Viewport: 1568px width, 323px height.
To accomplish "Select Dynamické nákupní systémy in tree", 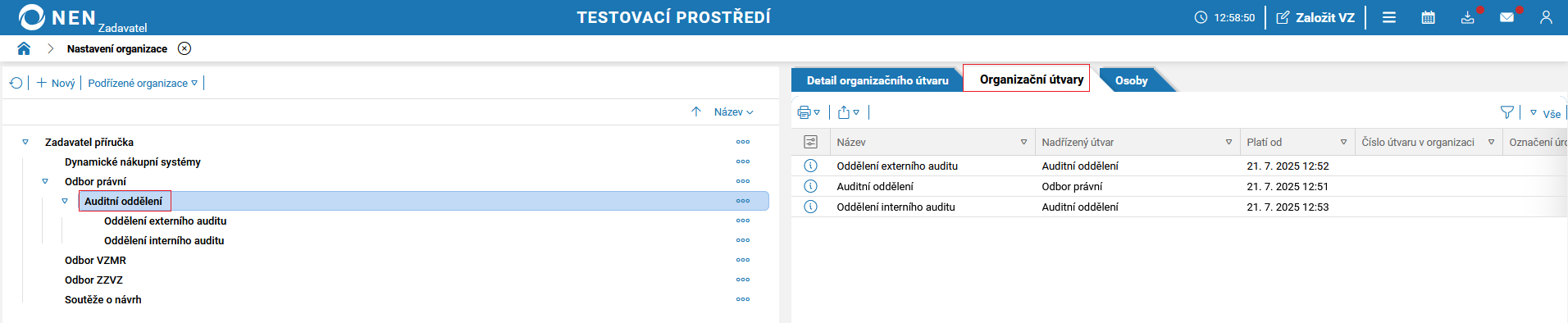I will [133, 161].
